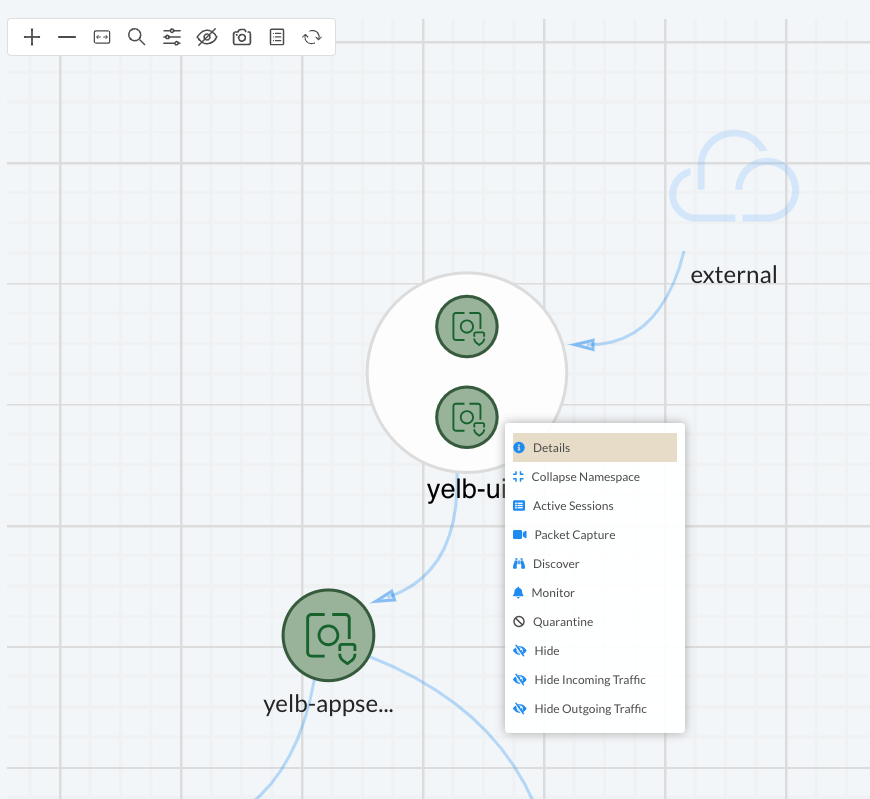
Task: Click the Quarantine ban icon
Action: click(519, 621)
